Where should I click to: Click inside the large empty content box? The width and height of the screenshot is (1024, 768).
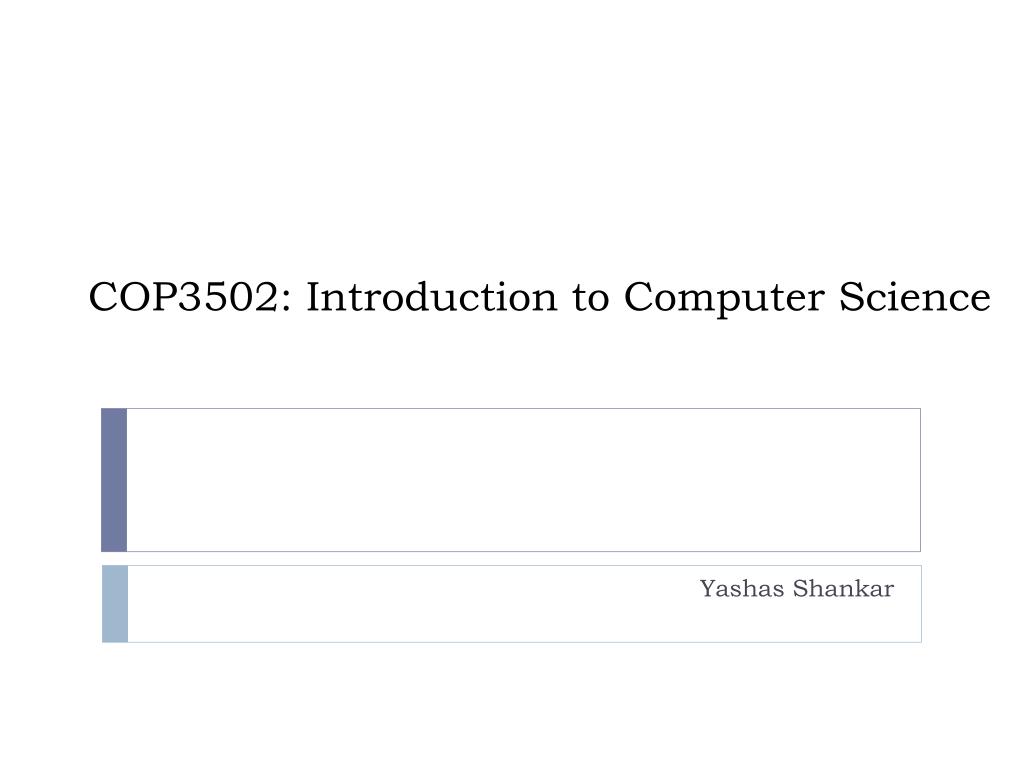tap(524, 480)
